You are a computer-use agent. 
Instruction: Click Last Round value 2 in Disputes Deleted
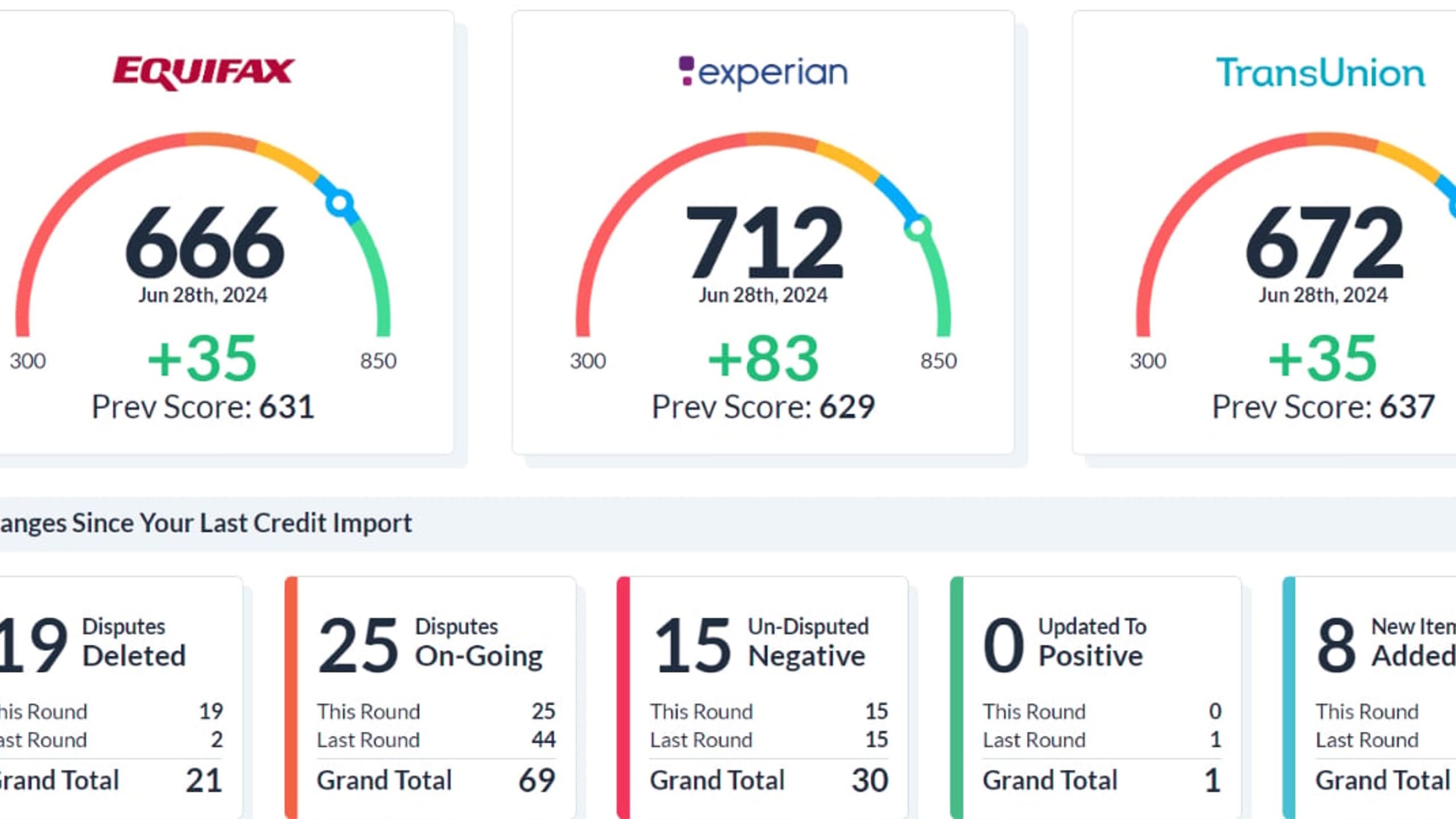[x=217, y=740]
